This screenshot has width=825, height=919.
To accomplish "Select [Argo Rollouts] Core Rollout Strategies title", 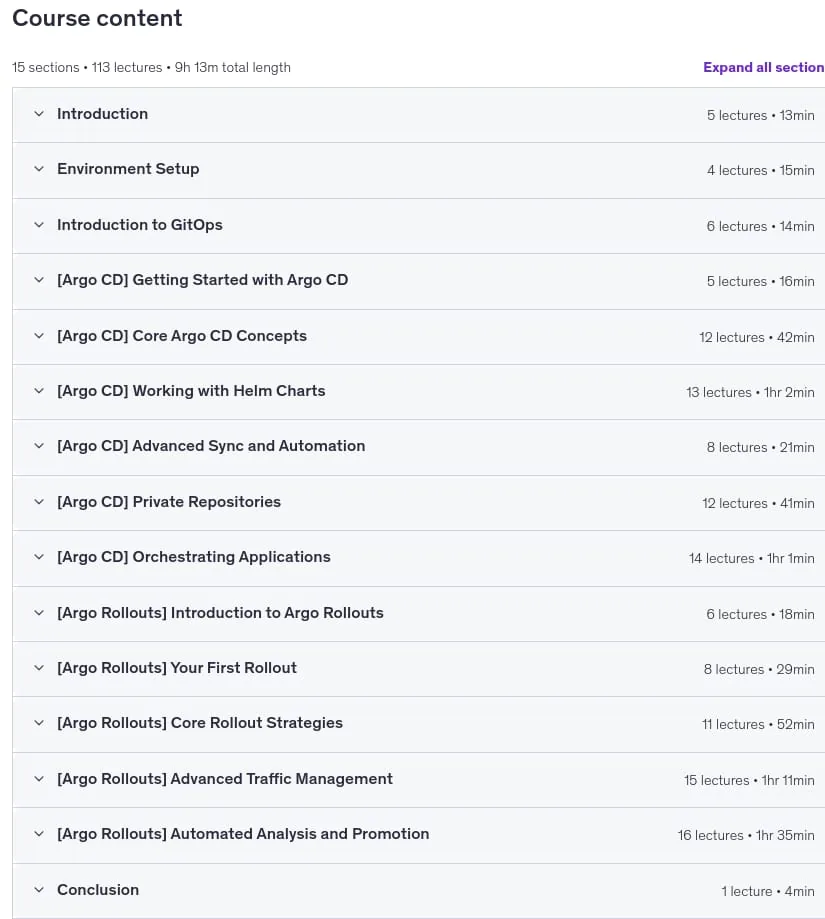I will point(200,723).
